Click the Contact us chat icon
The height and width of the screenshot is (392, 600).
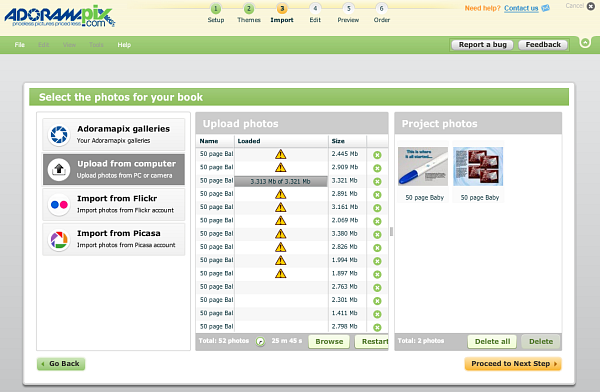point(546,8)
